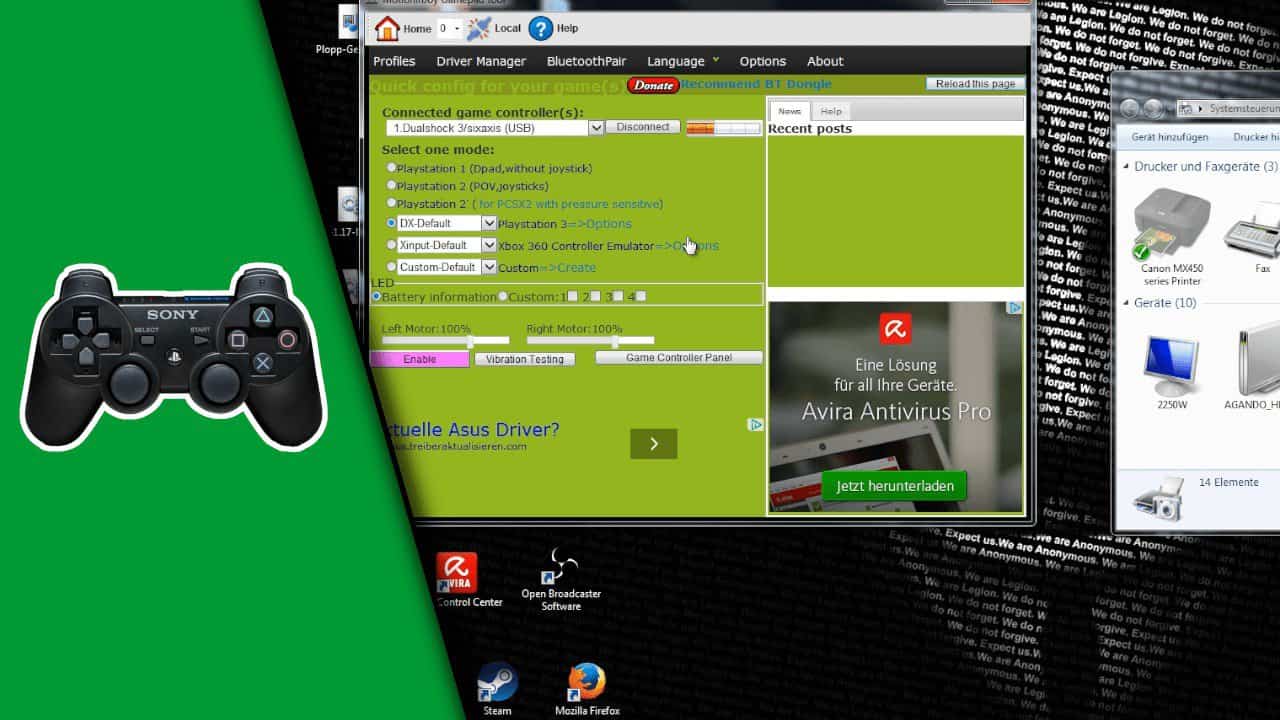Click the Disconnect button

tap(643, 127)
